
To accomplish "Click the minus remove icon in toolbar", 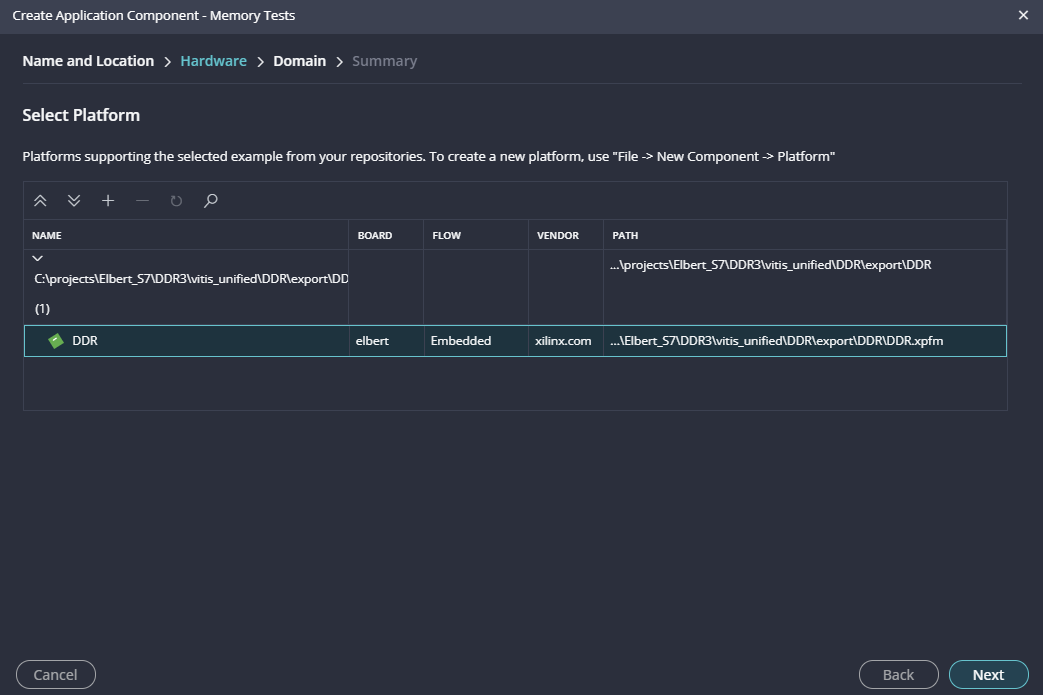I will [142, 201].
